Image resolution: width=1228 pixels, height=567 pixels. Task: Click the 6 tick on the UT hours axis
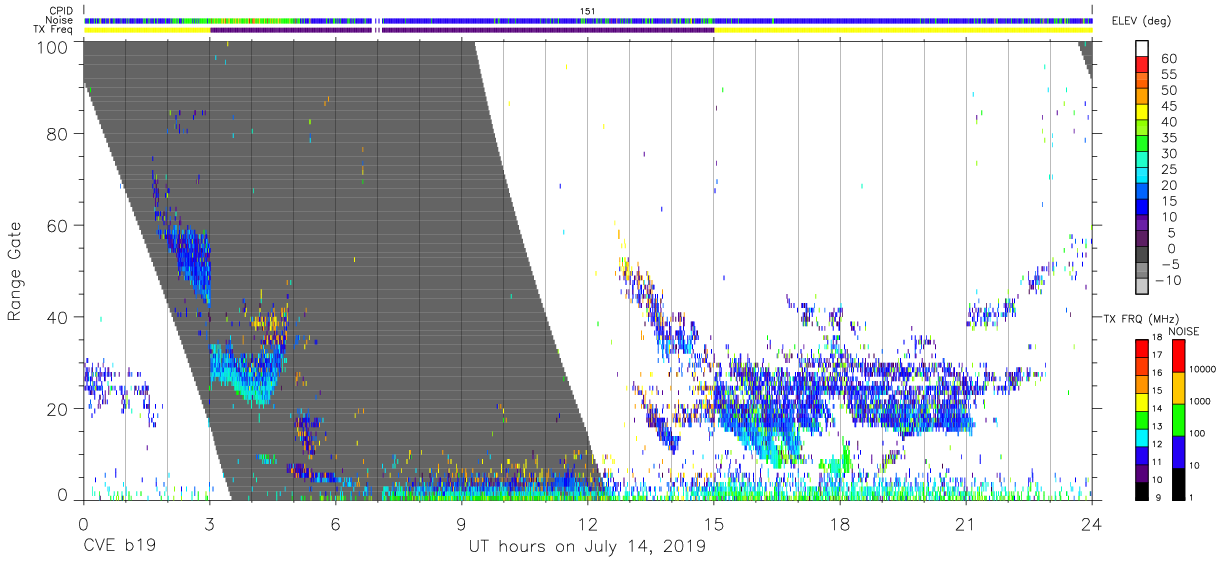coord(335,524)
